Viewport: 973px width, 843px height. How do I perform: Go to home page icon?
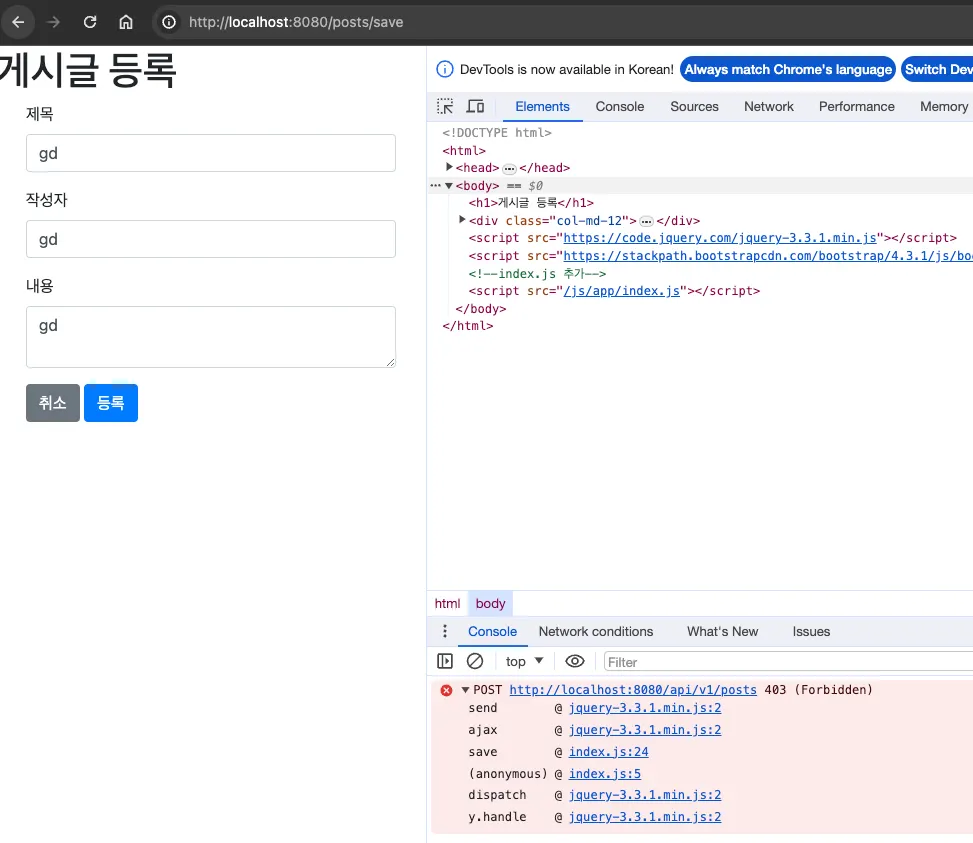(x=125, y=21)
